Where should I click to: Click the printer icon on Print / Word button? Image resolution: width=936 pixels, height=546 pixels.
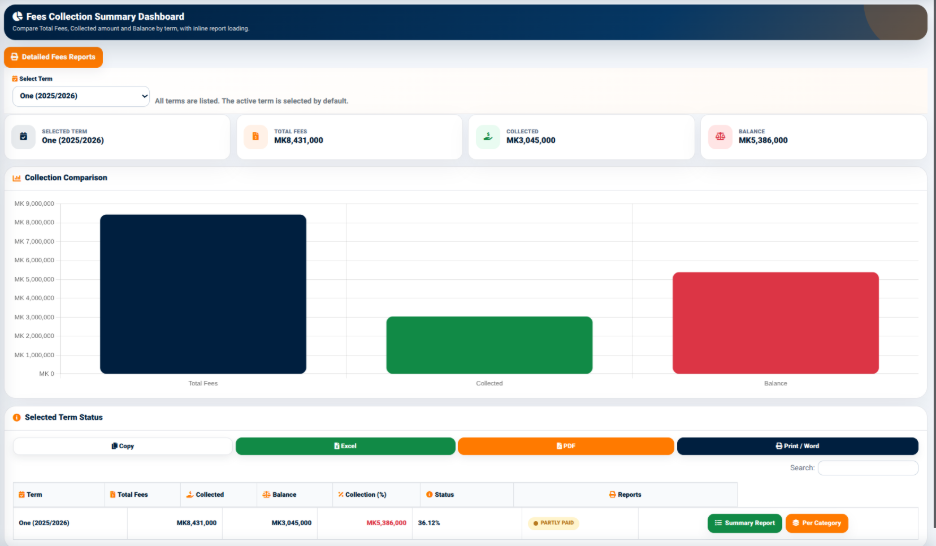point(779,446)
